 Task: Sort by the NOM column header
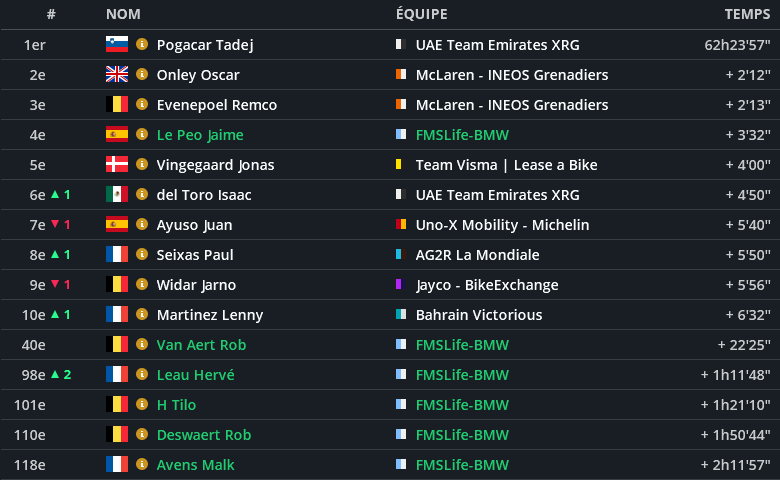click(123, 15)
